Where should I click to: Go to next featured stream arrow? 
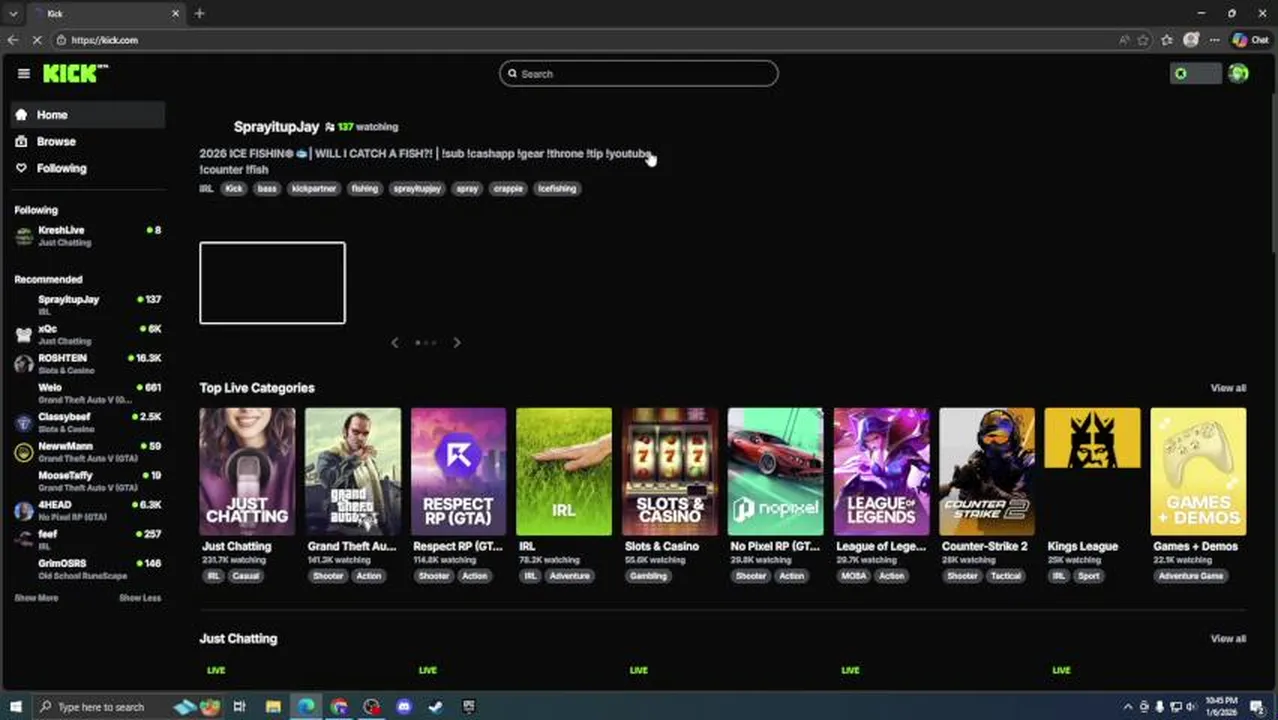point(457,343)
